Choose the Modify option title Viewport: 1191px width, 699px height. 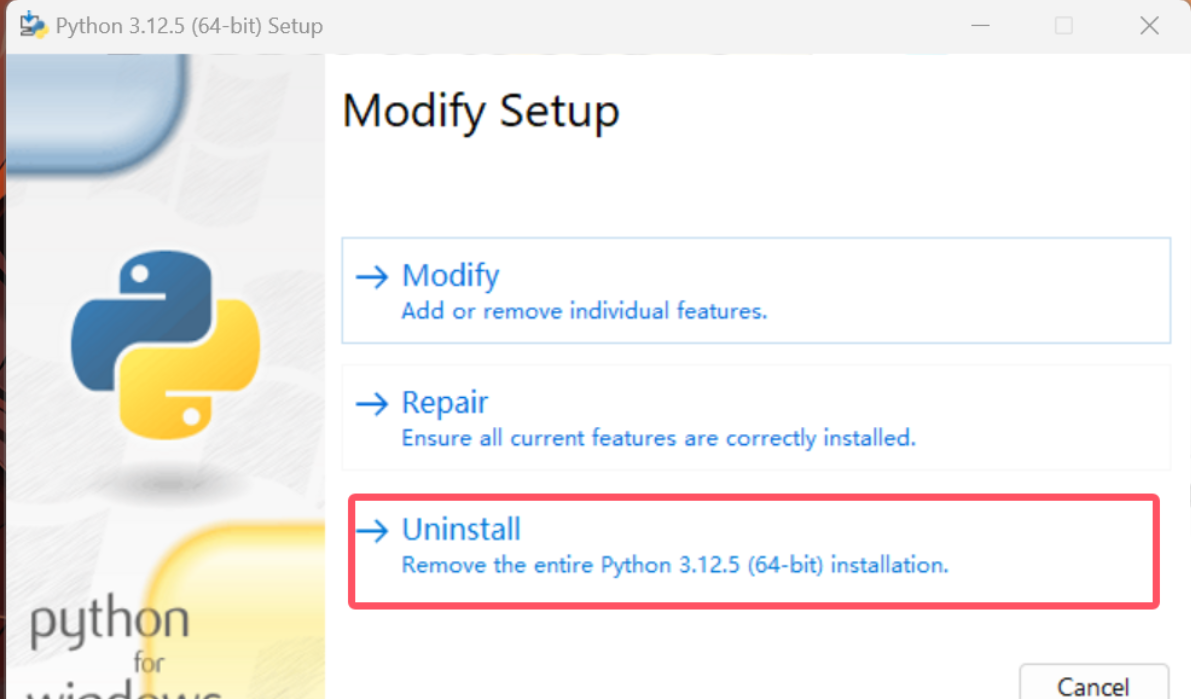click(450, 275)
